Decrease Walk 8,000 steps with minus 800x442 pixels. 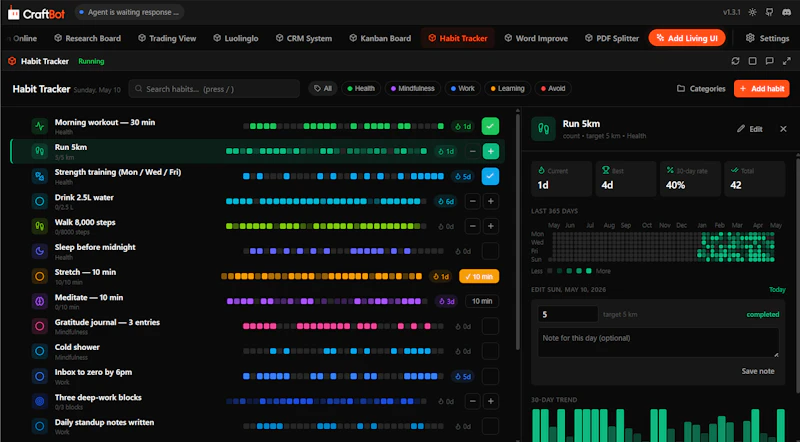(472, 226)
